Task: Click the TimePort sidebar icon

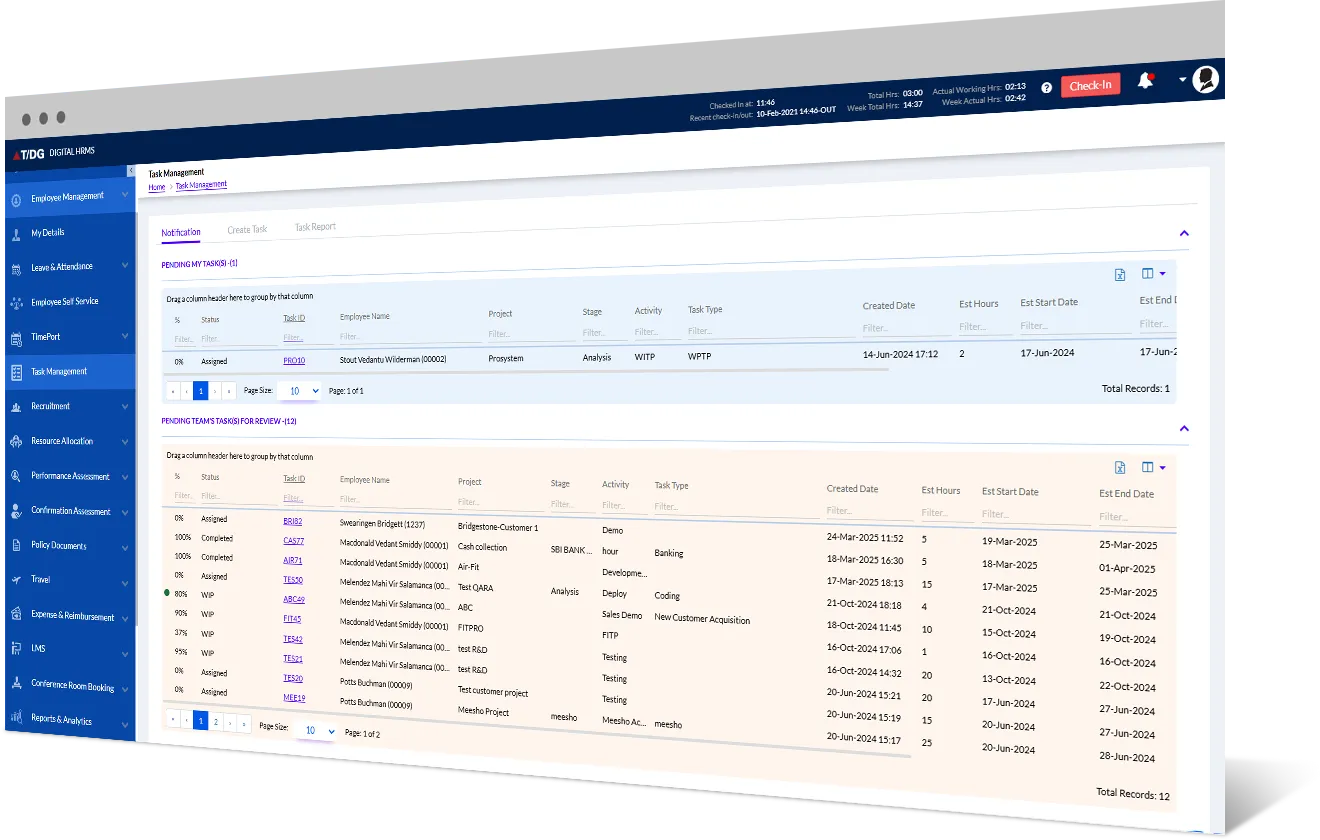Action: (x=16, y=337)
